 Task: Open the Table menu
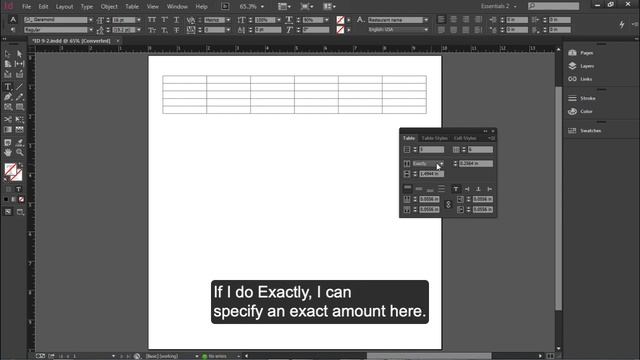point(132,7)
